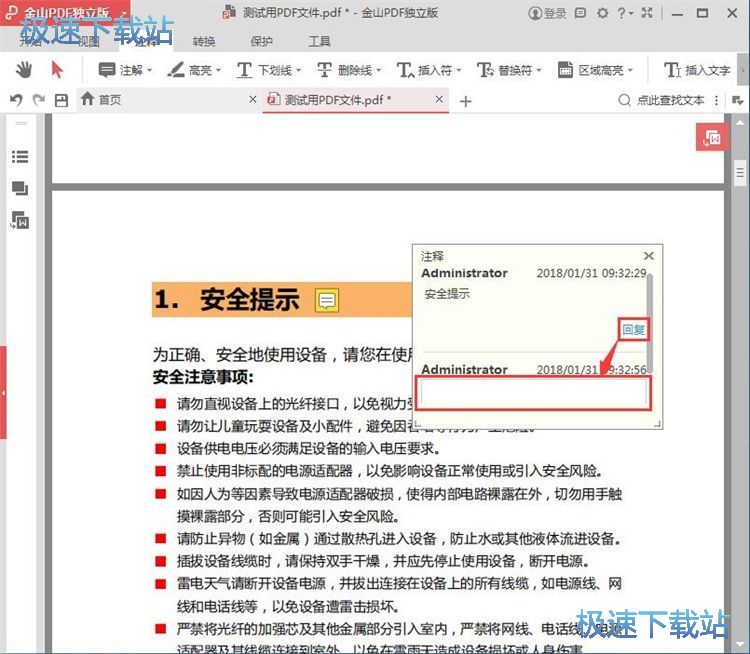Viewport: 750px width, 654px height.
Task: Click the 高亮 highlighter pen icon
Action: point(176,70)
